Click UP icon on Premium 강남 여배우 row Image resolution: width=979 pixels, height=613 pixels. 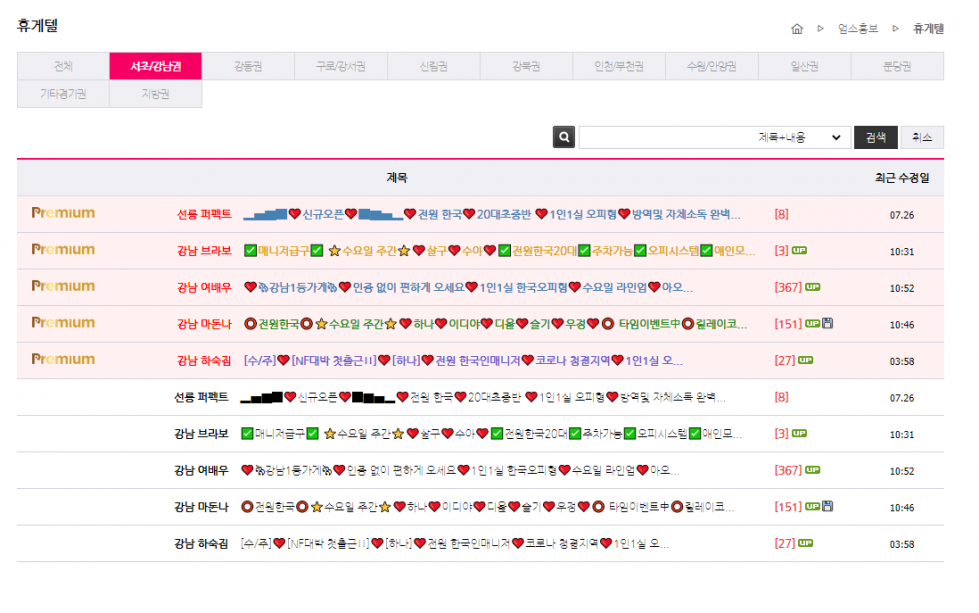point(812,287)
